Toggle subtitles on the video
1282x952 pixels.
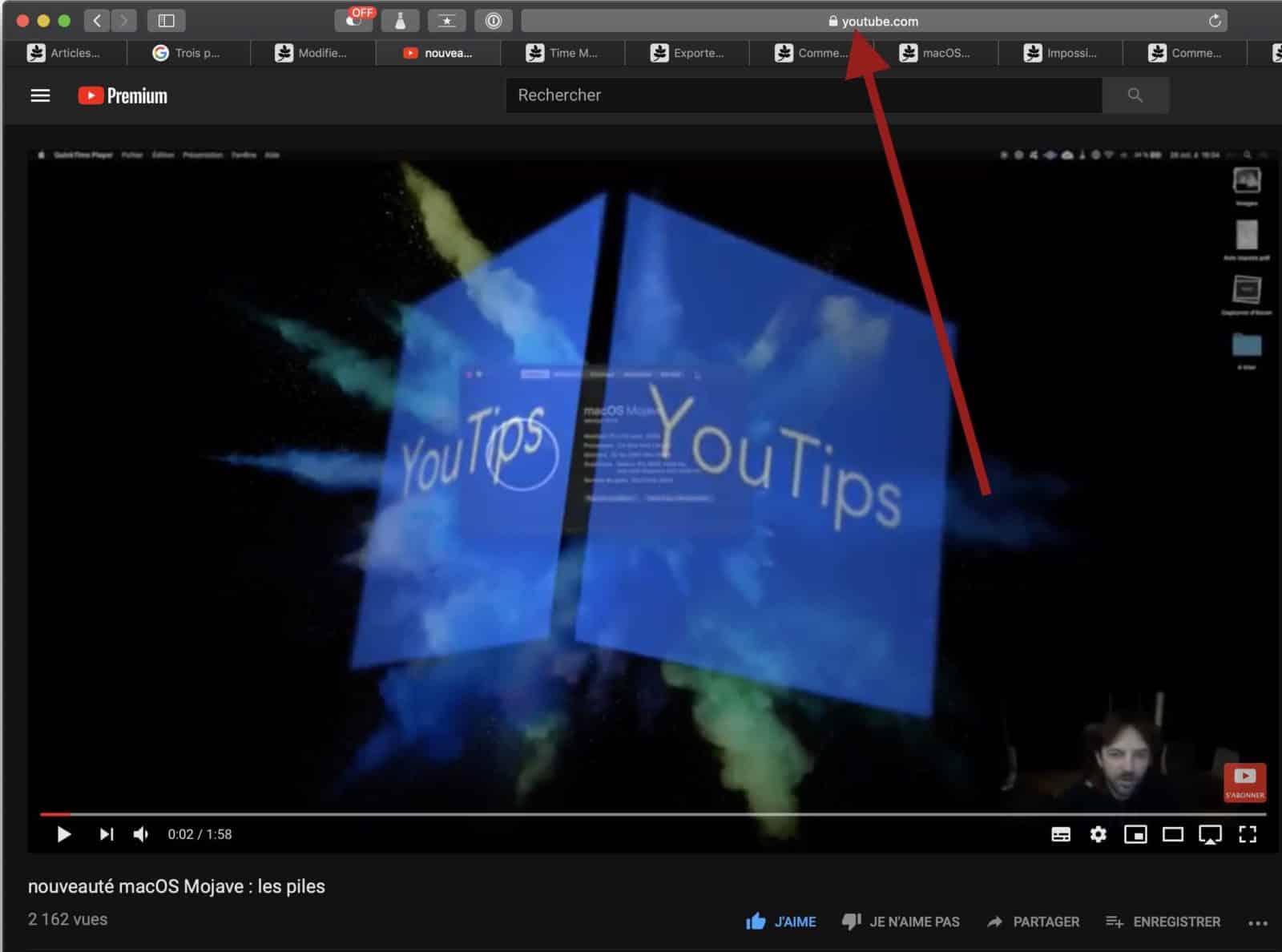(1061, 834)
